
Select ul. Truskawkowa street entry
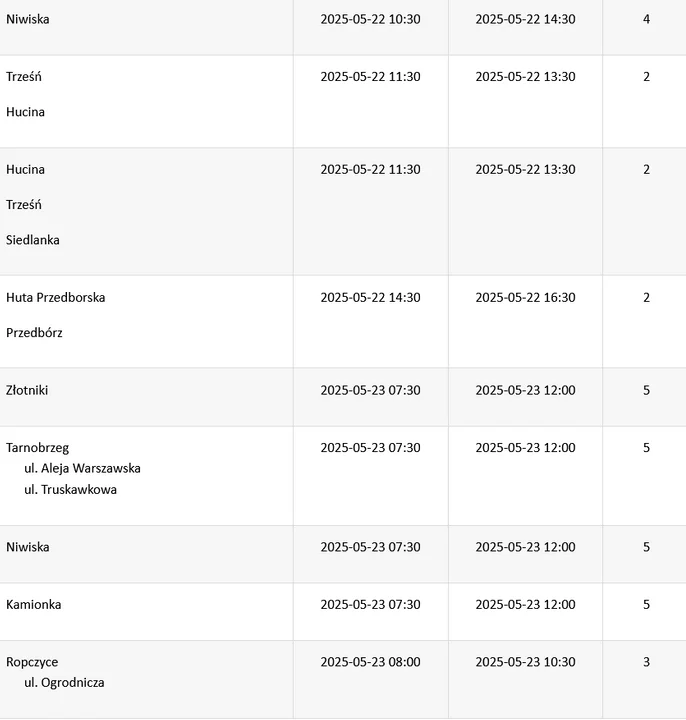click(x=70, y=489)
